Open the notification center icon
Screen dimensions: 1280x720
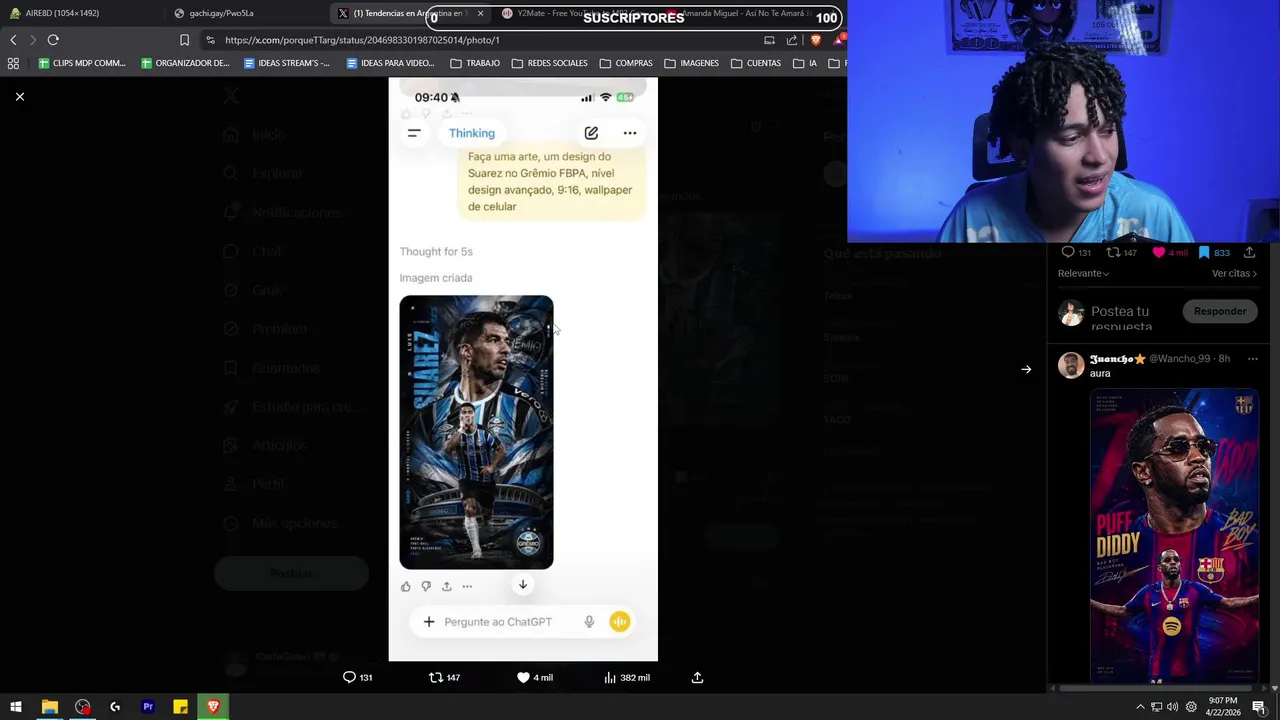coord(1259,707)
